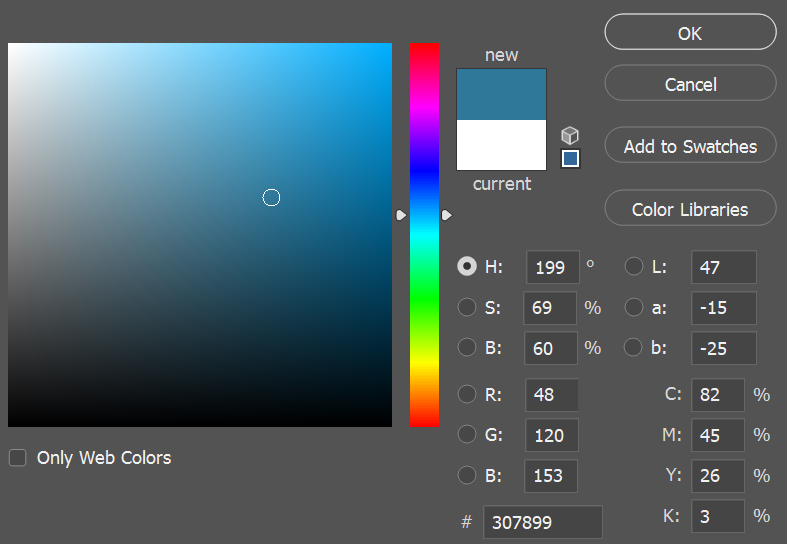Click the yellow Y field showing 26

(718, 476)
